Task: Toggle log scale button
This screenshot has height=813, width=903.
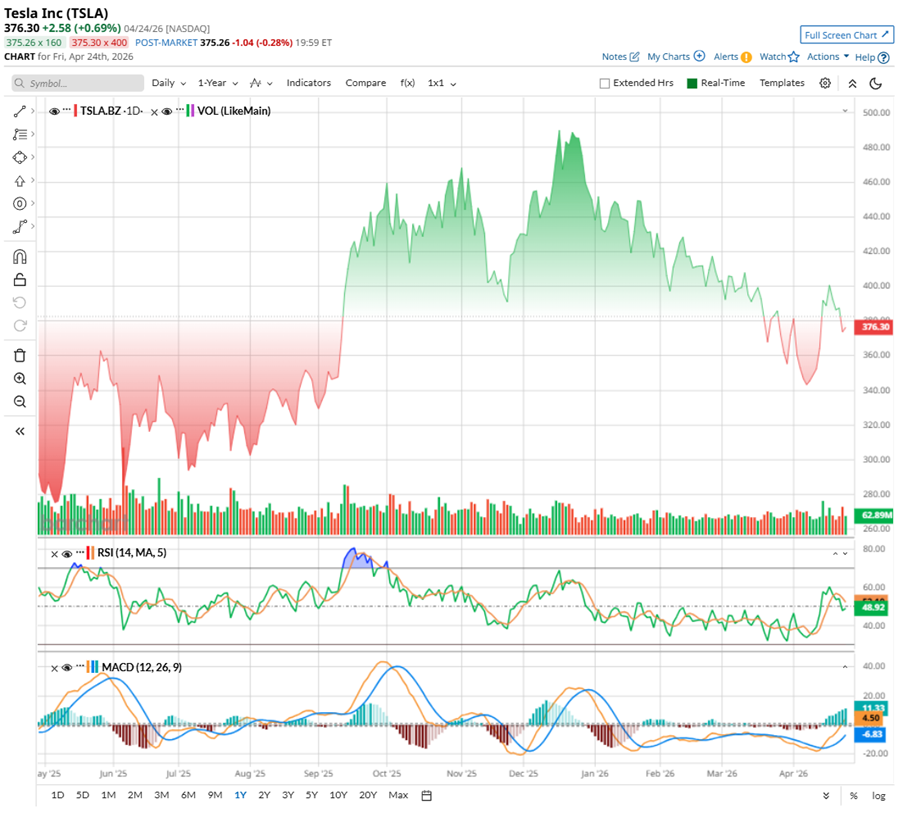Action: click(879, 796)
